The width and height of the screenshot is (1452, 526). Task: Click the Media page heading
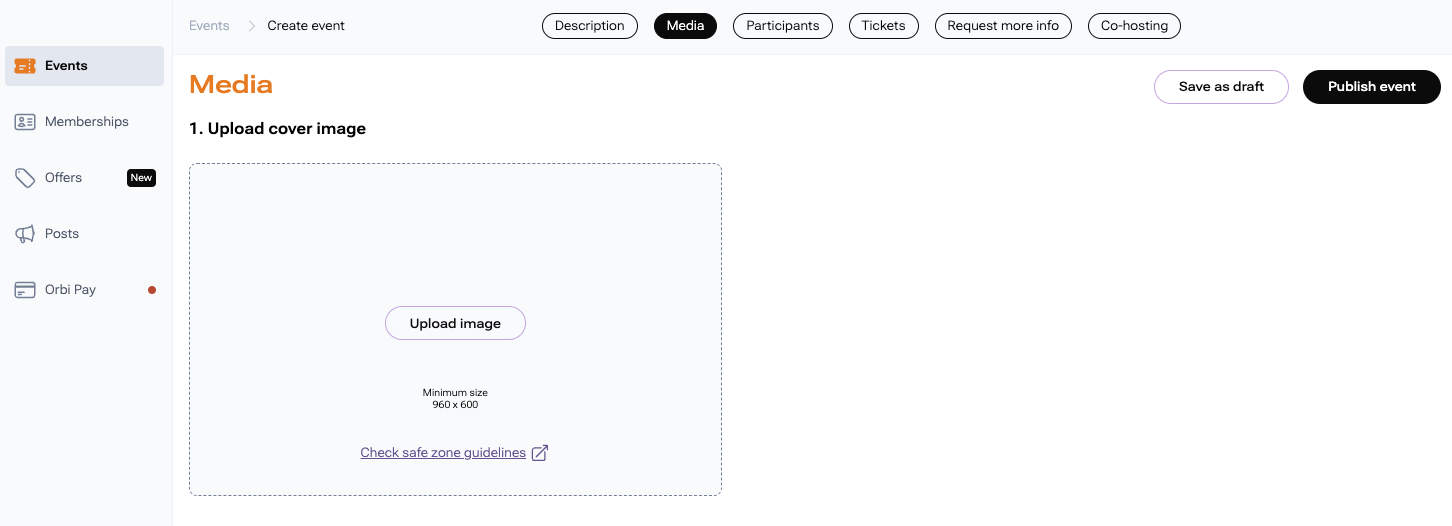point(231,85)
